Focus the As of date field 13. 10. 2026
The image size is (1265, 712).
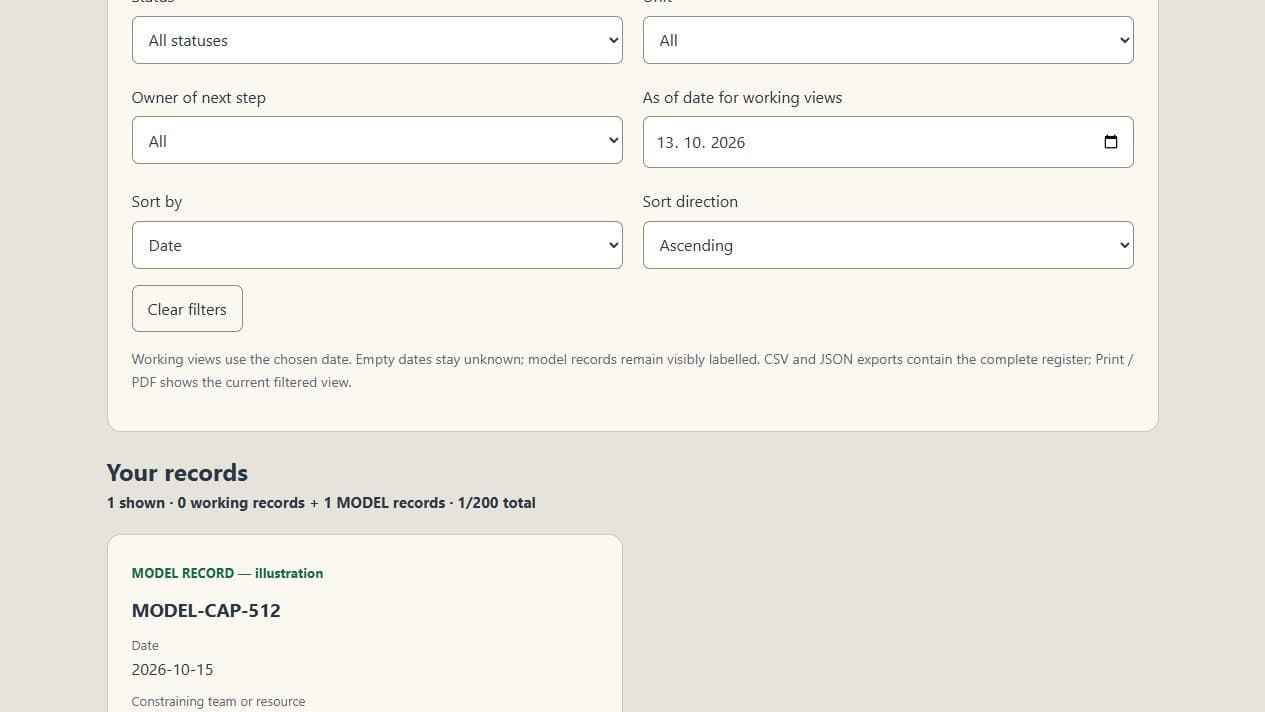[x=888, y=142]
